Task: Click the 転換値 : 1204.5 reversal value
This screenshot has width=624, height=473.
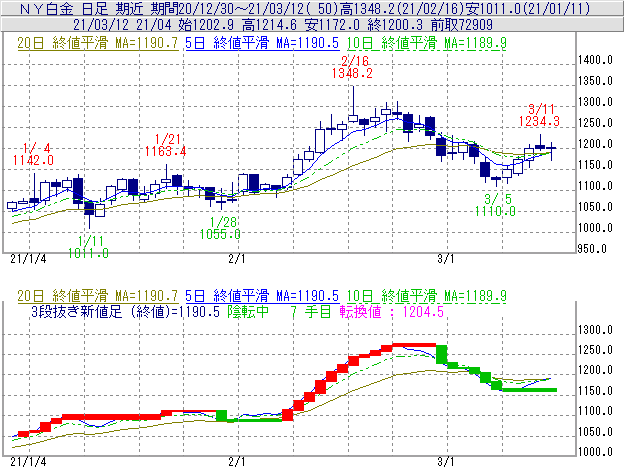Action: 392,311
